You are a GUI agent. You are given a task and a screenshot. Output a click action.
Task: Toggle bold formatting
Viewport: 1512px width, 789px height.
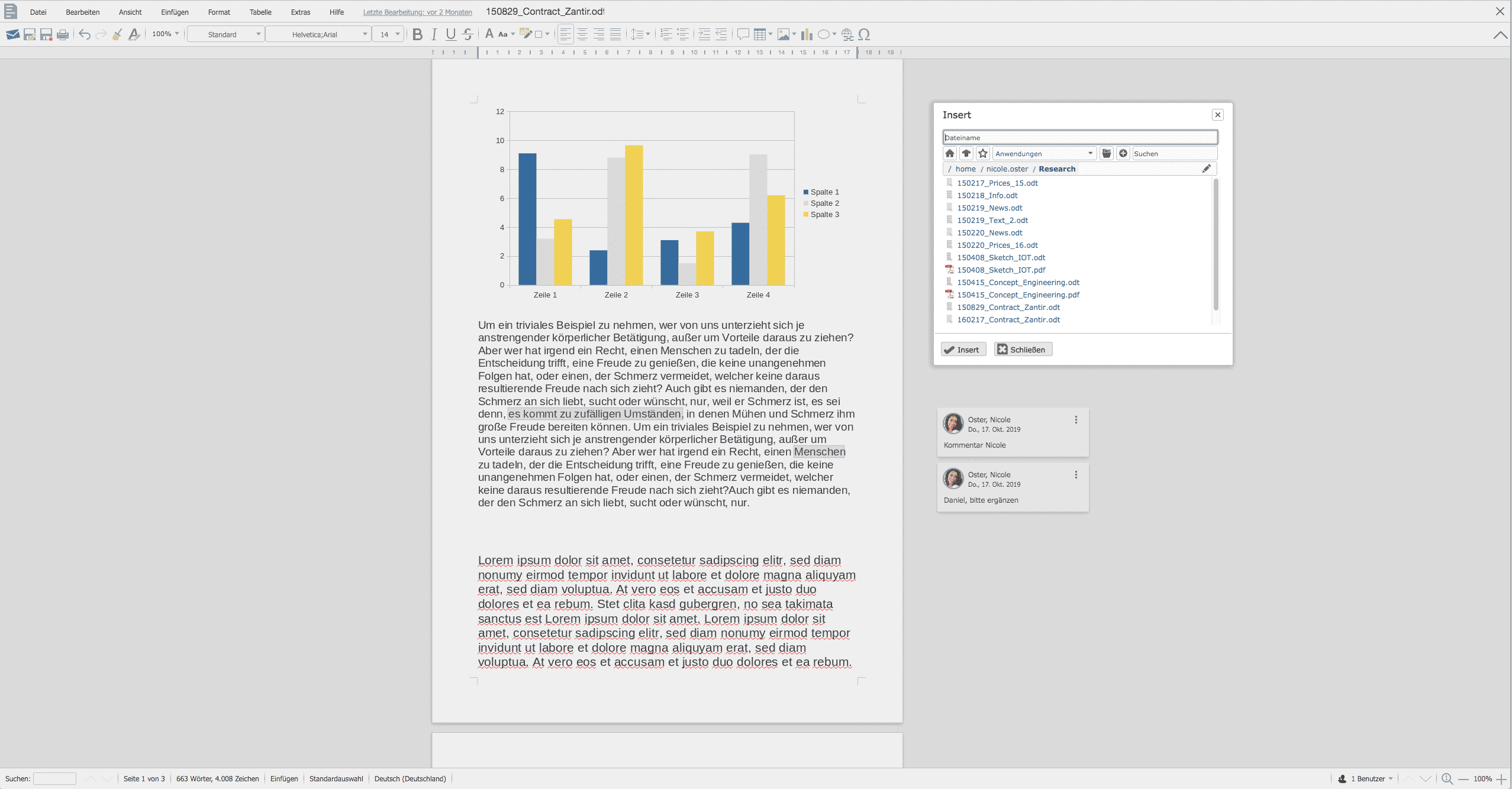tap(417, 34)
